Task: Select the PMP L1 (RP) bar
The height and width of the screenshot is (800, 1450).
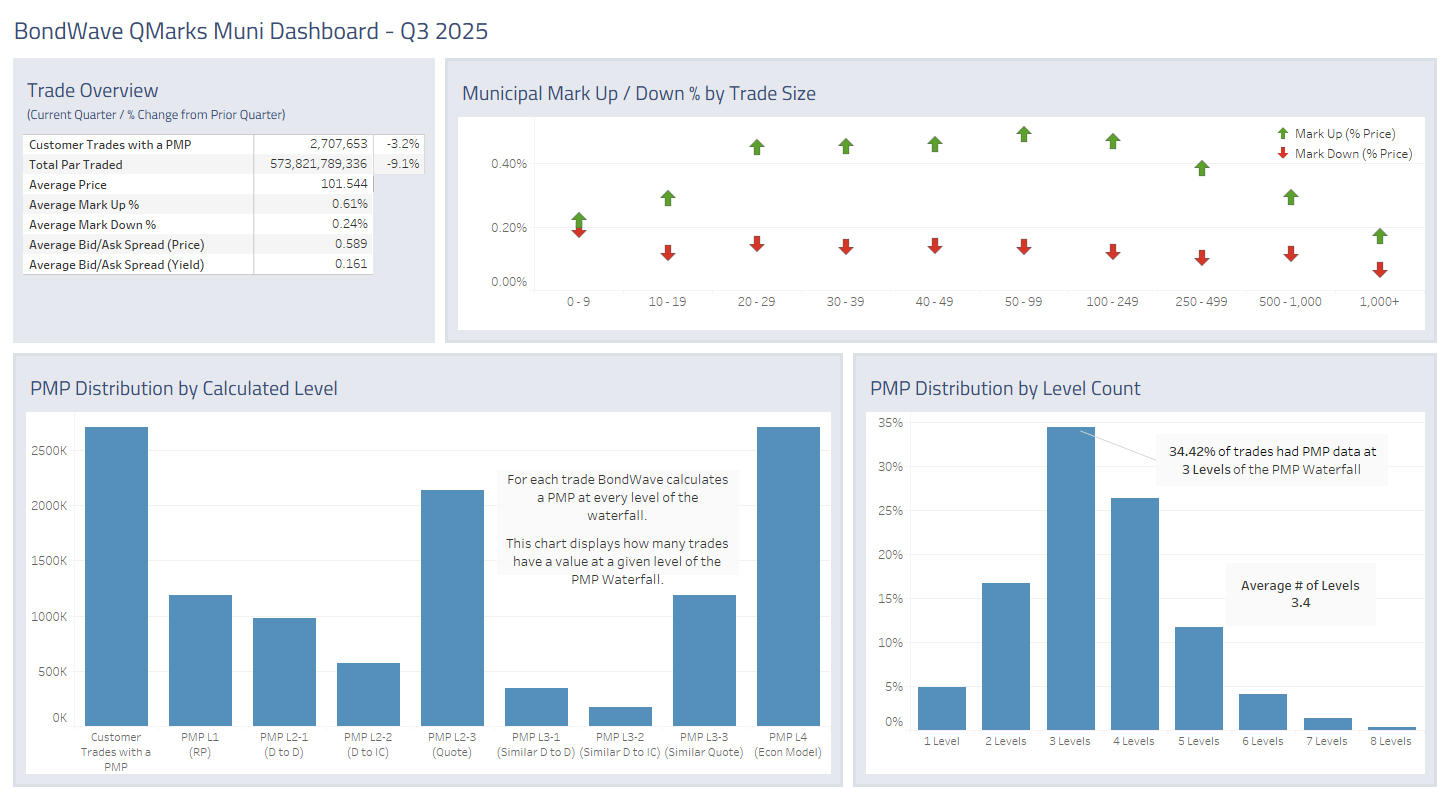Action: tap(200, 660)
